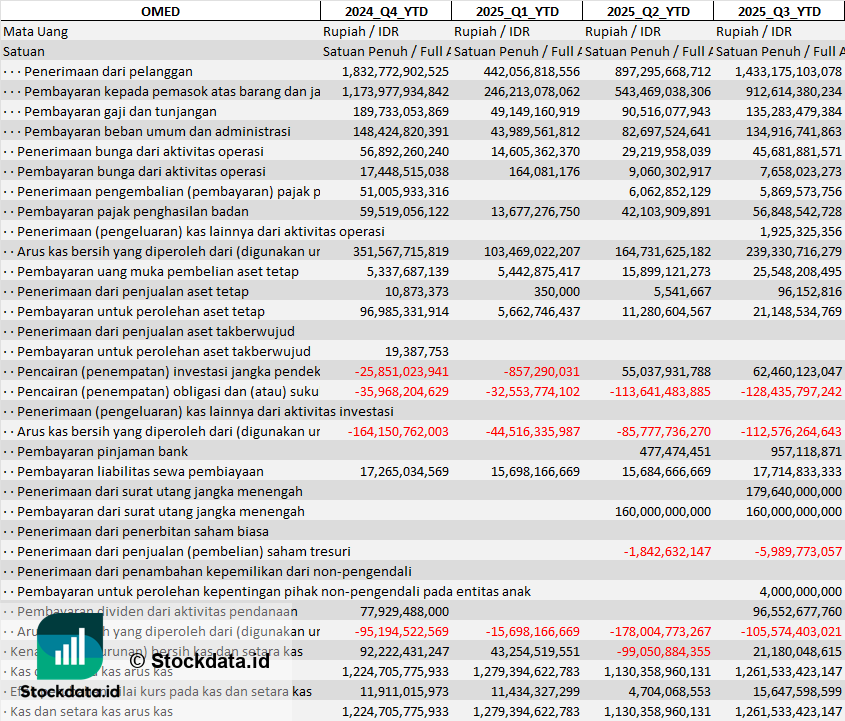Select the OMED header cell

(x=160, y=11)
